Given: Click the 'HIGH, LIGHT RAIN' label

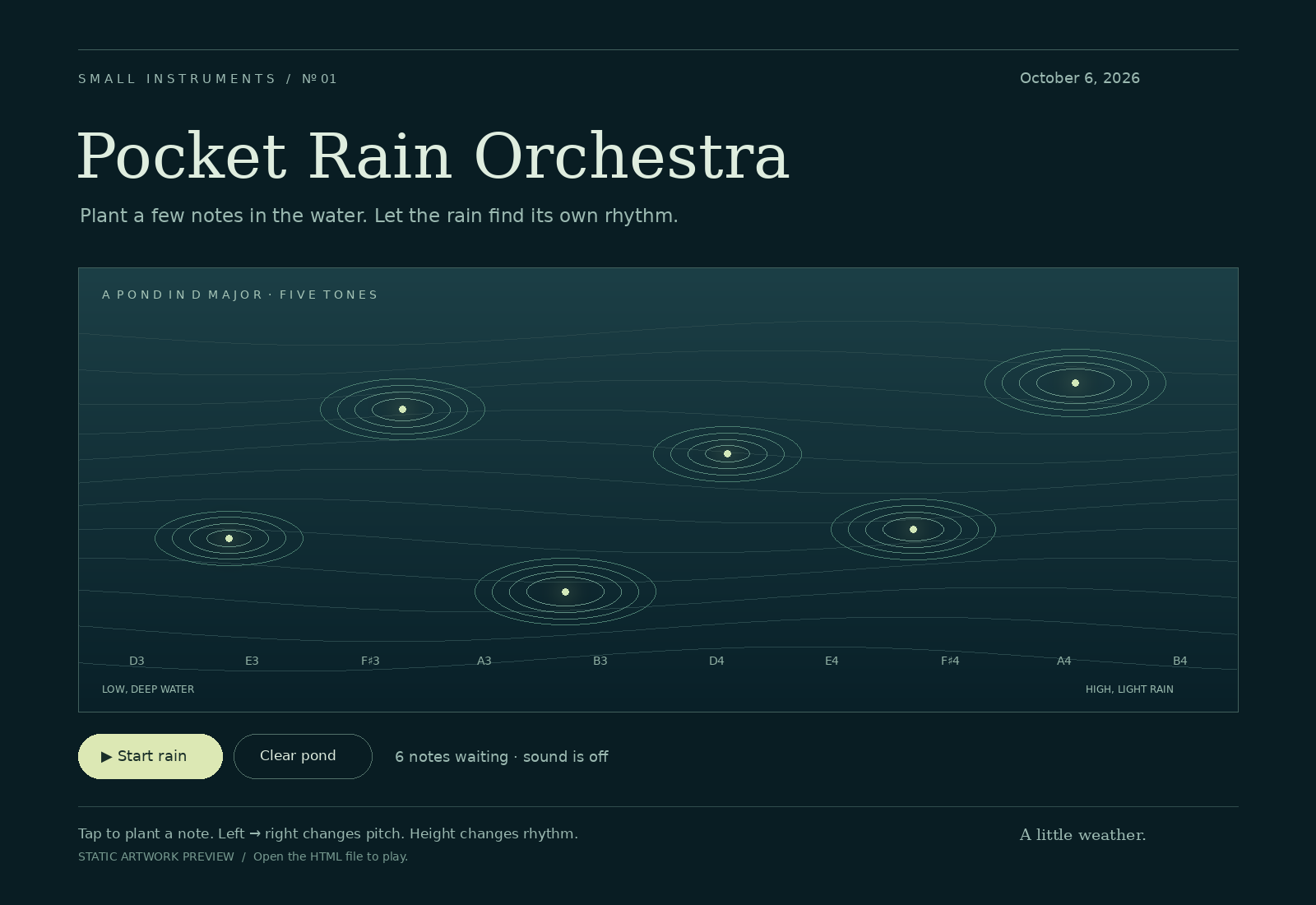Looking at the screenshot, I should [x=1129, y=689].
